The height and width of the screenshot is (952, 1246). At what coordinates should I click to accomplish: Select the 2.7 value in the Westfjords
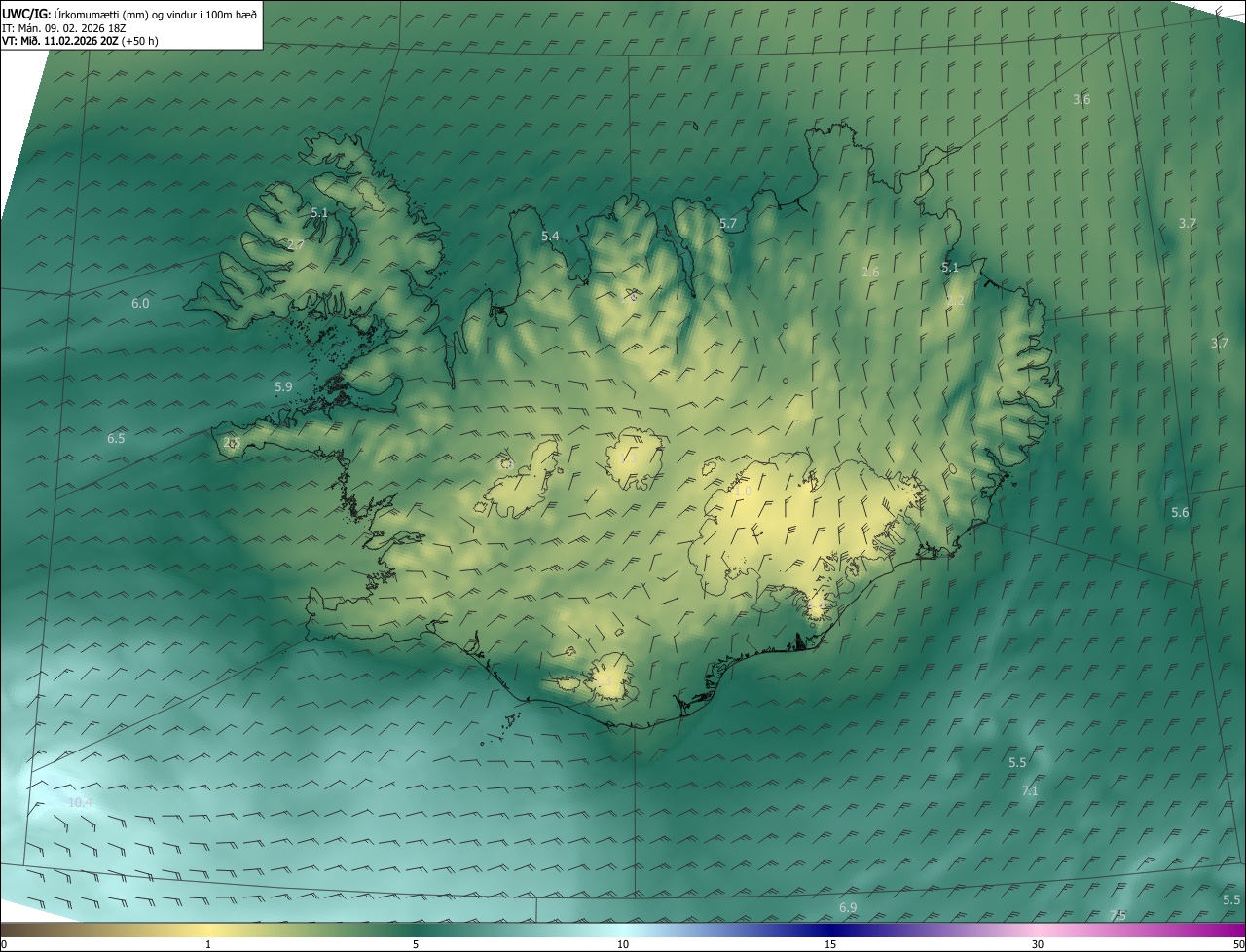coord(296,244)
